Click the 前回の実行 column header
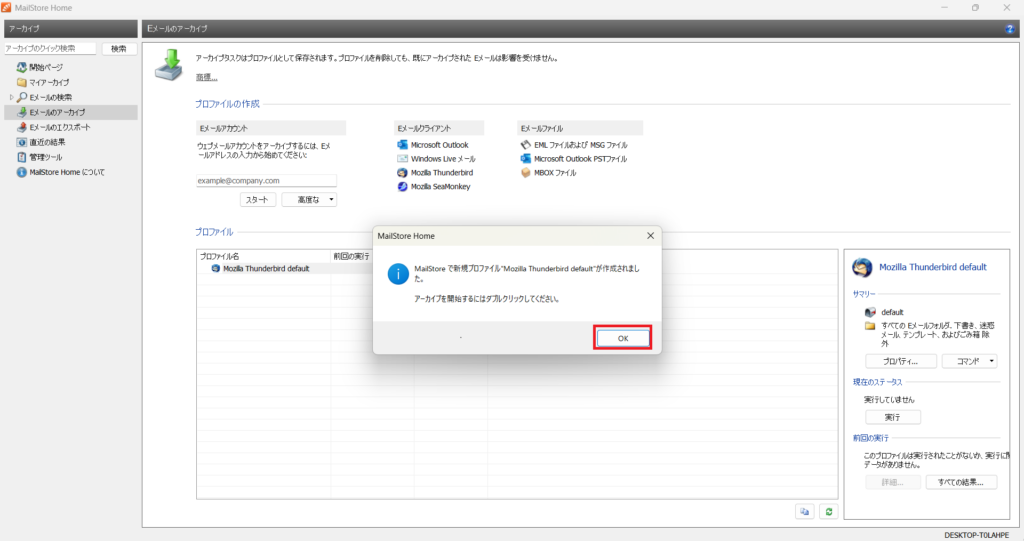This screenshot has height=541, width=1024. pyautogui.click(x=351, y=256)
